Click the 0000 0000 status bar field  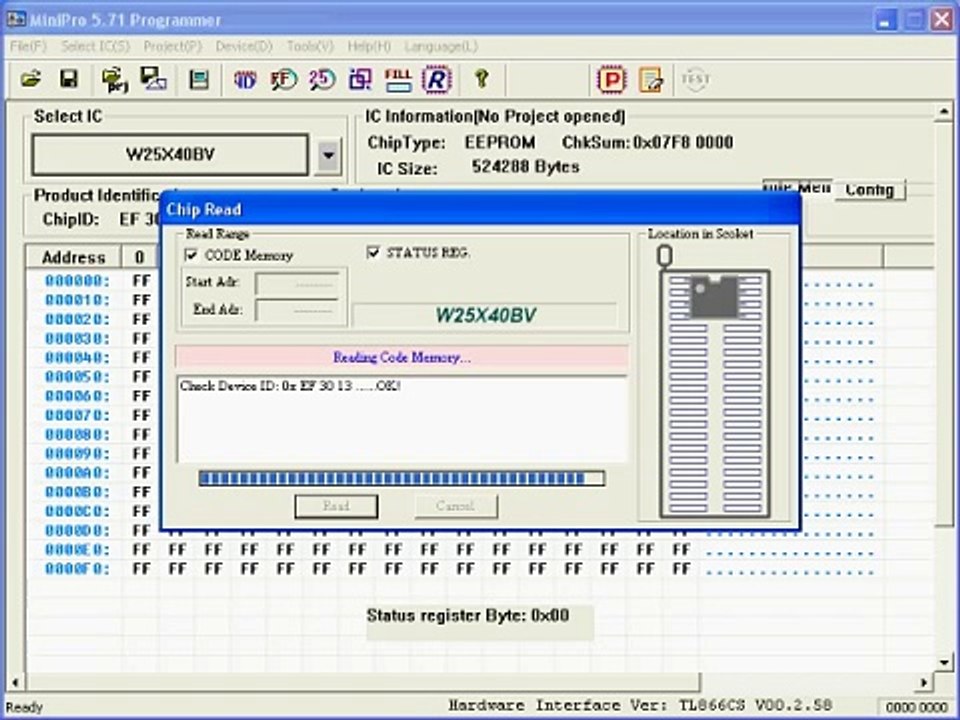[916, 707]
